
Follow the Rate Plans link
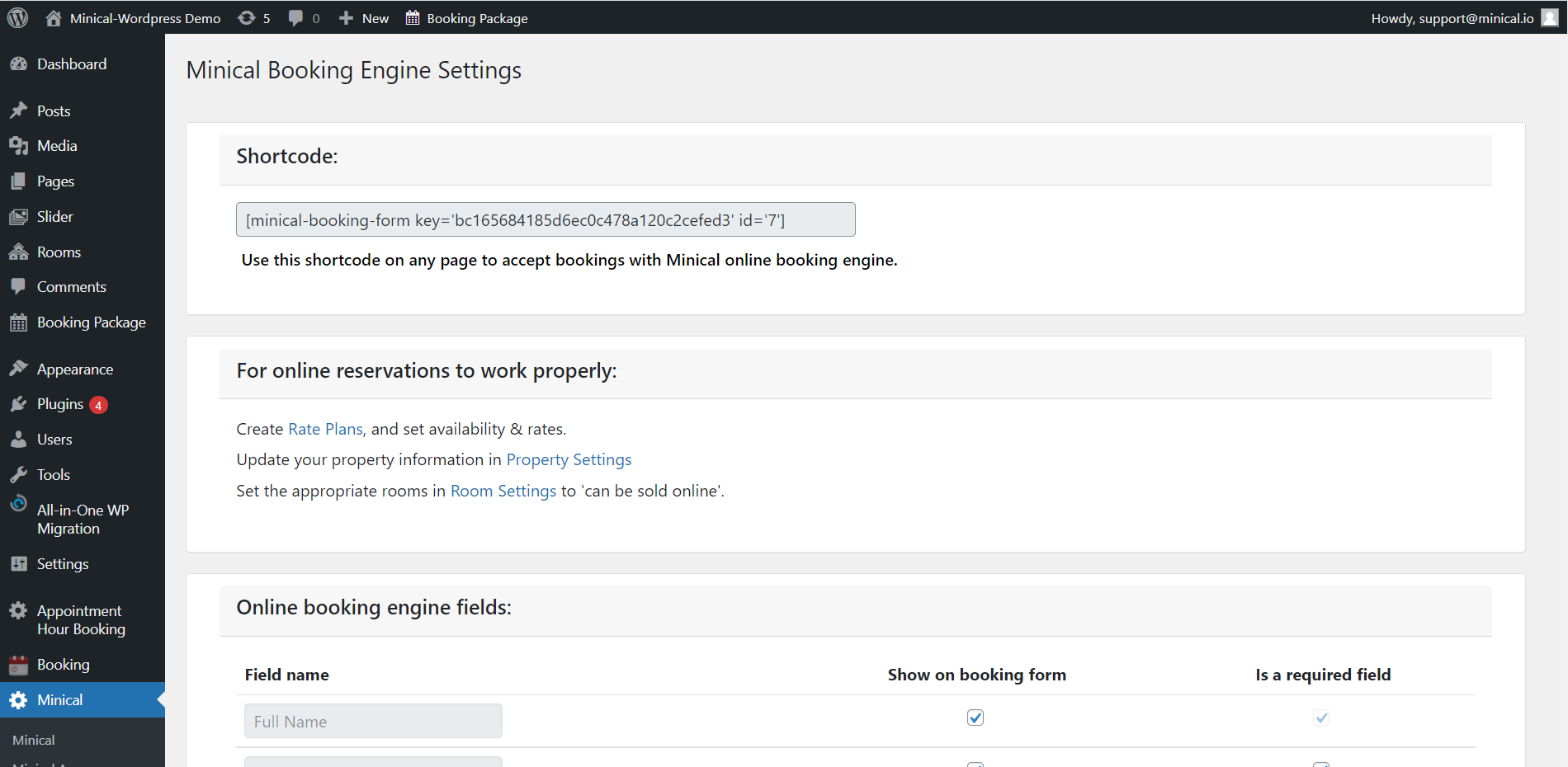click(325, 429)
